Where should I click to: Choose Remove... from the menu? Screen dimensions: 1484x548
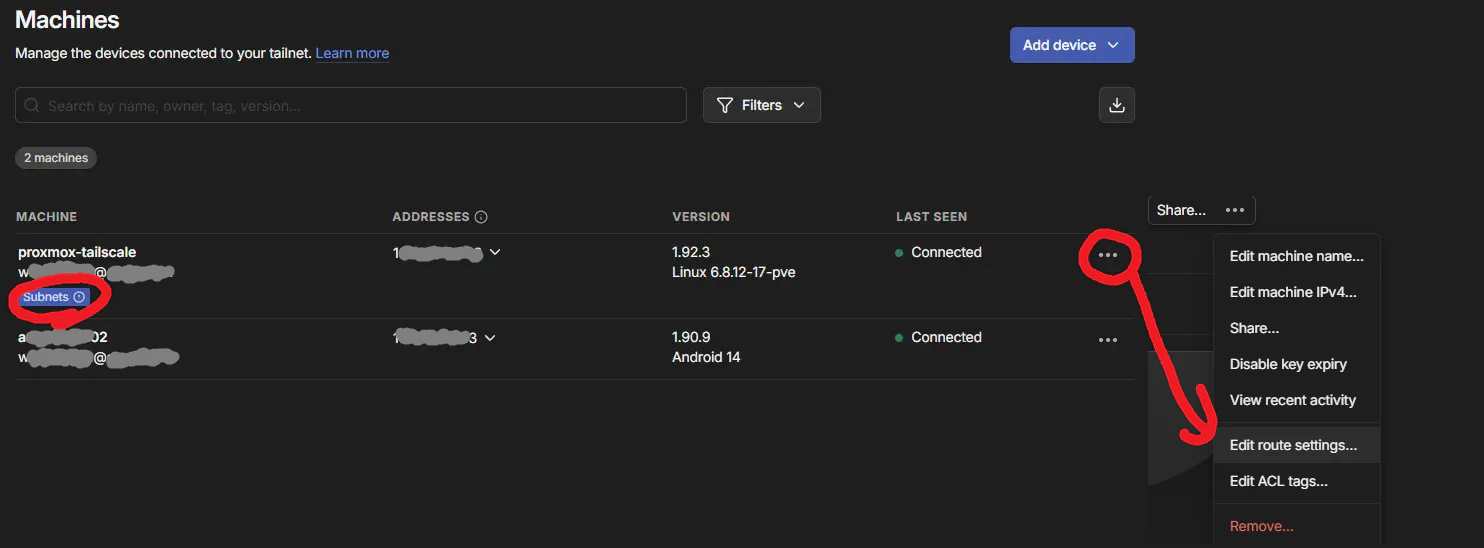(x=1296, y=526)
